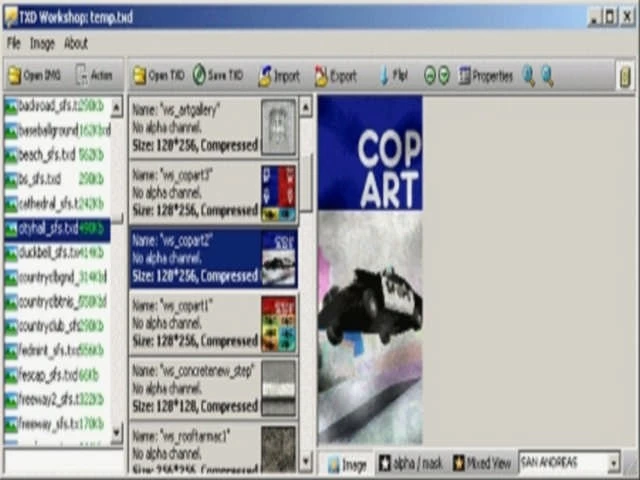
Task: Select the ws_concretenew_step texture entry
Action: [213, 389]
